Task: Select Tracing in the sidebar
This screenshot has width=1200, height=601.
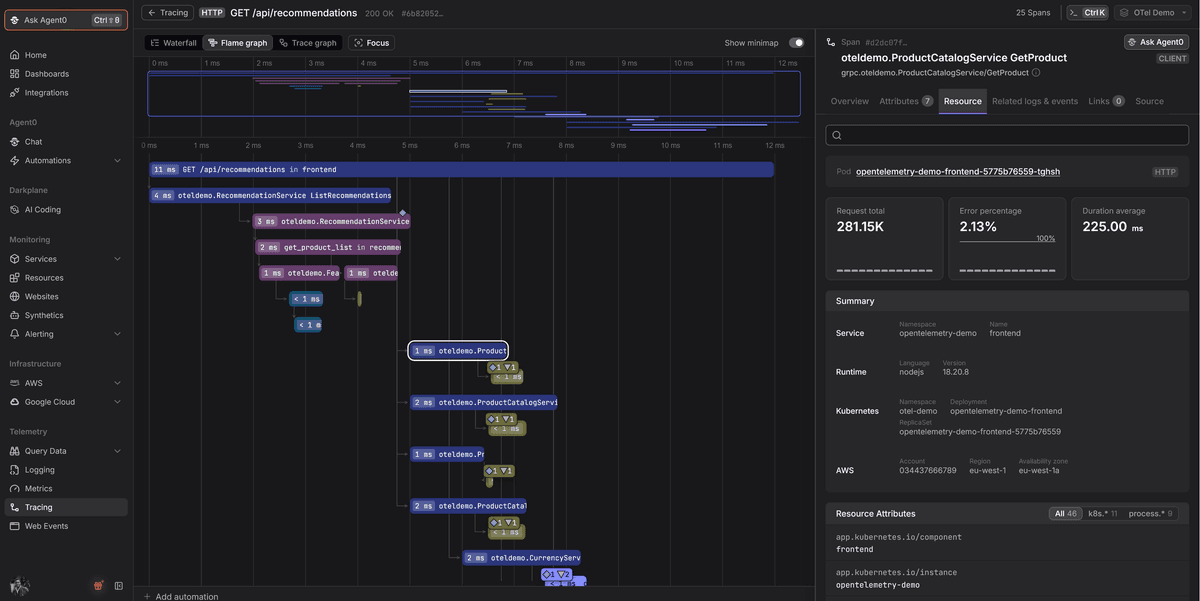Action: 66,507
